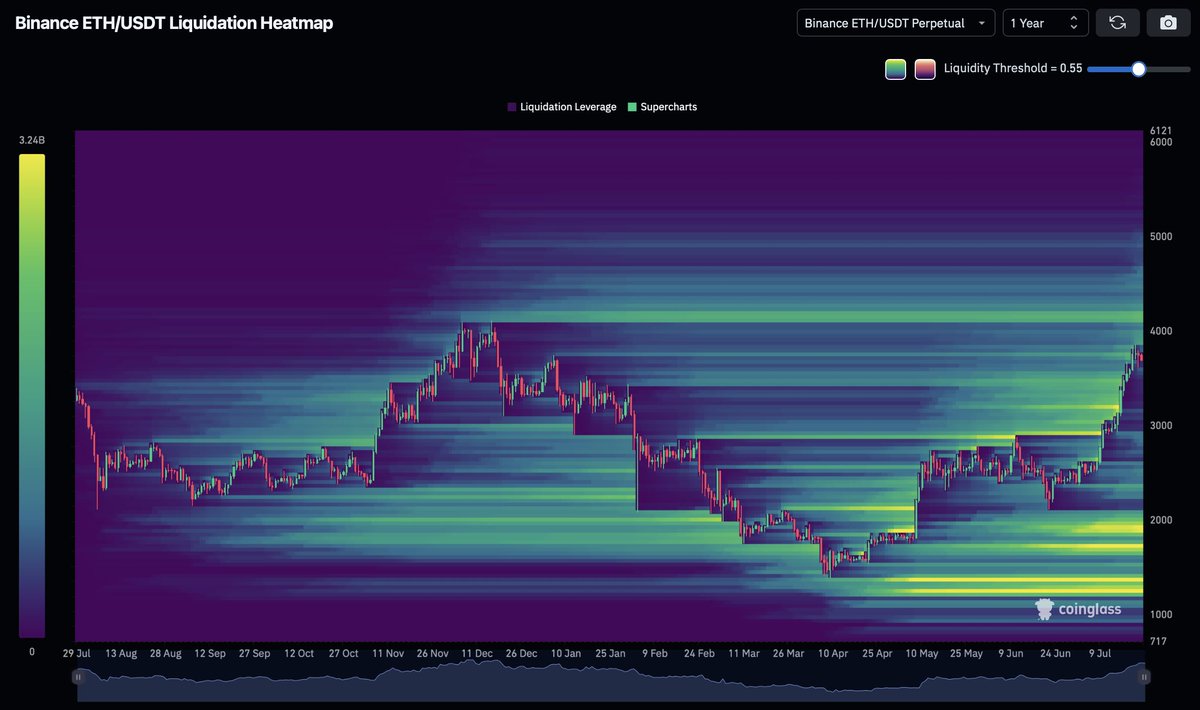Click the 11 Dec date axis label
Image resolution: width=1200 pixels, height=710 pixels.
tap(476, 653)
